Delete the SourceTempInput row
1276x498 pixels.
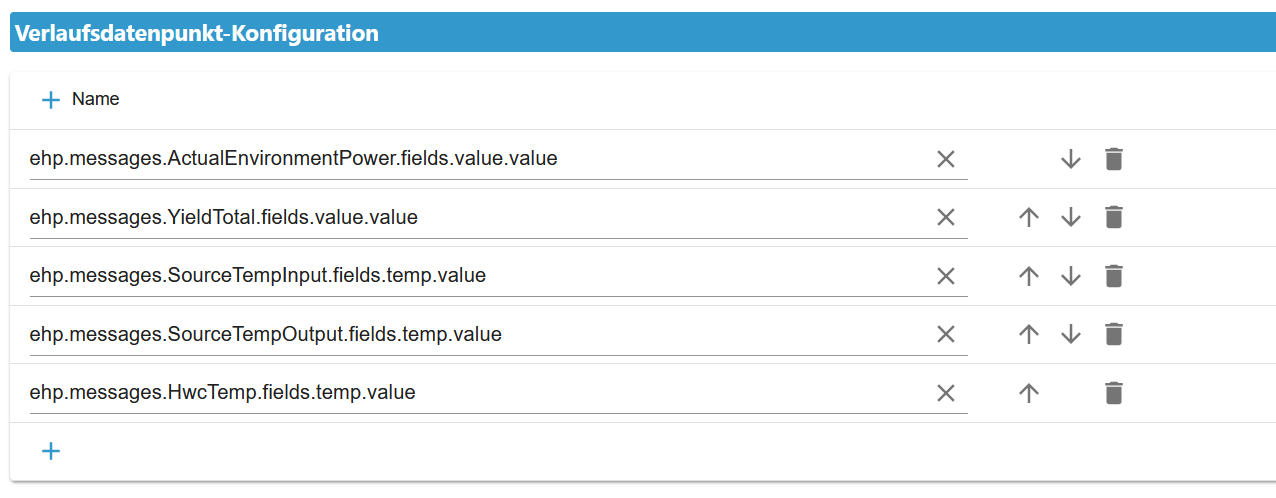point(1114,276)
